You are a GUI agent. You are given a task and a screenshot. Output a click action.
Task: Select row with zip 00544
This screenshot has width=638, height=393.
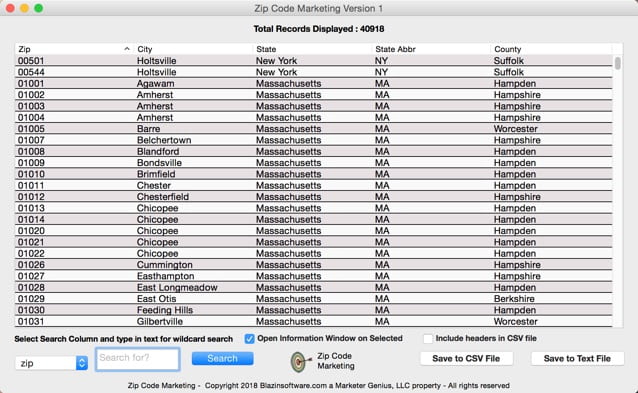[x=313, y=72]
